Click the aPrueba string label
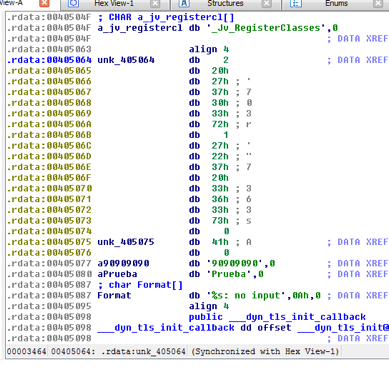Viewport: 389px width, 385px height. 117,274
